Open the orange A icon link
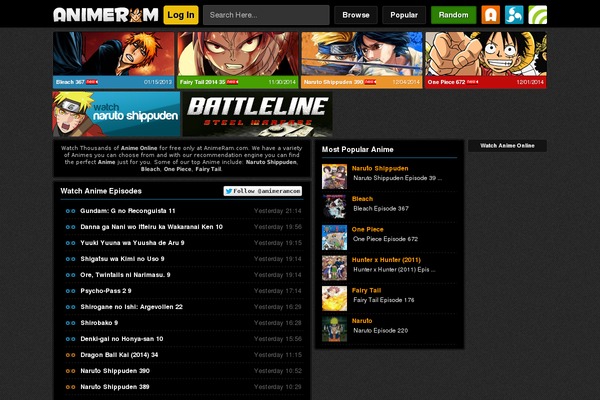Screen dimensions: 600x400 (491, 15)
